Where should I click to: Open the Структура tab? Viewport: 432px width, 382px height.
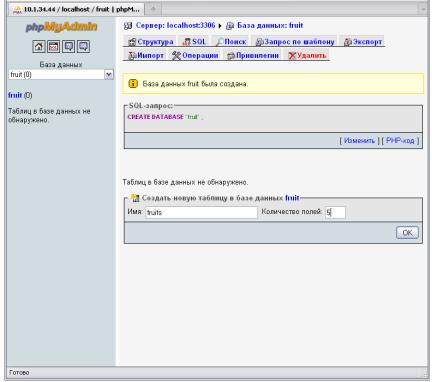pos(151,42)
